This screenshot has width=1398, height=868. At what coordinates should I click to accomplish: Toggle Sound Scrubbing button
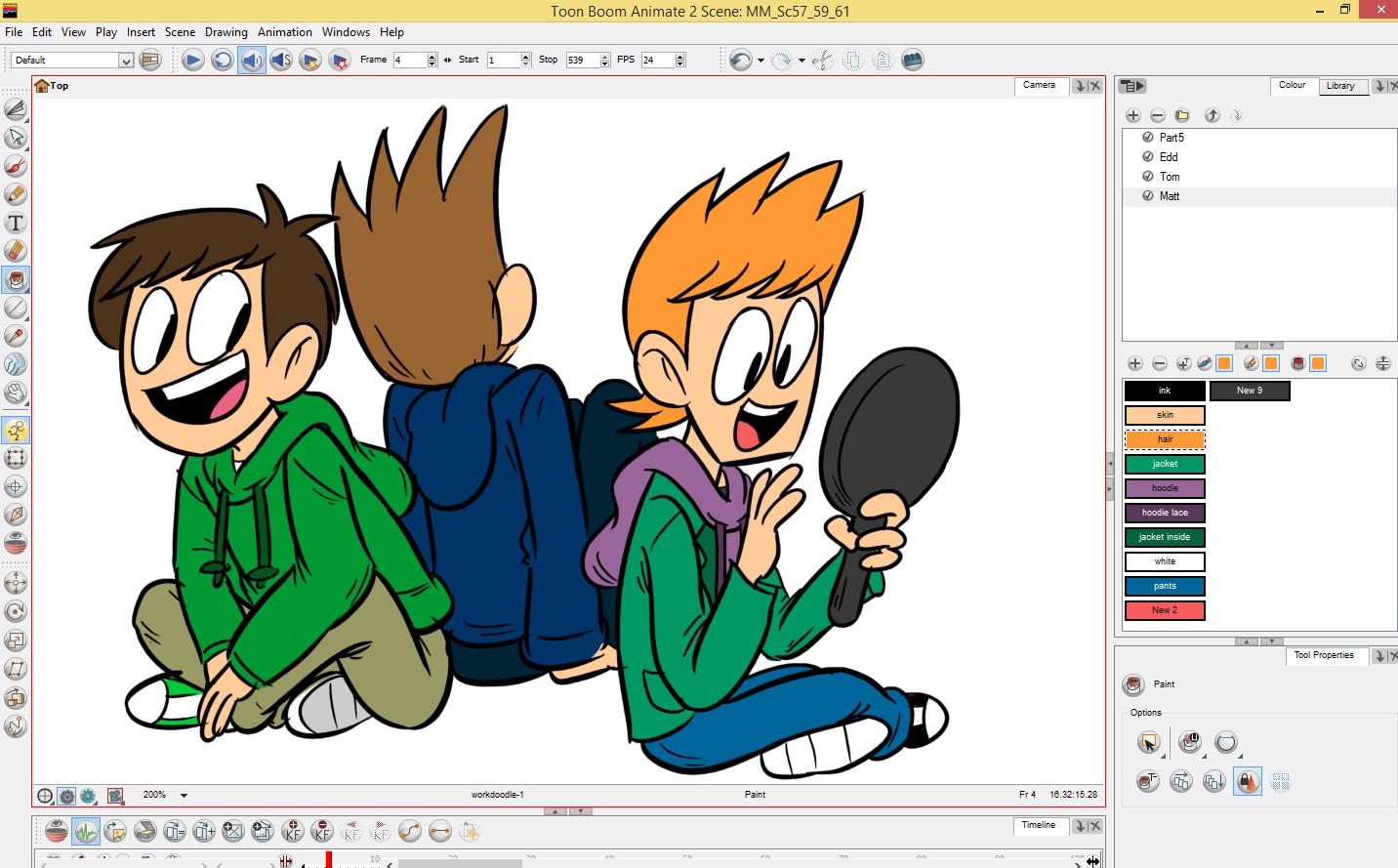[281, 61]
